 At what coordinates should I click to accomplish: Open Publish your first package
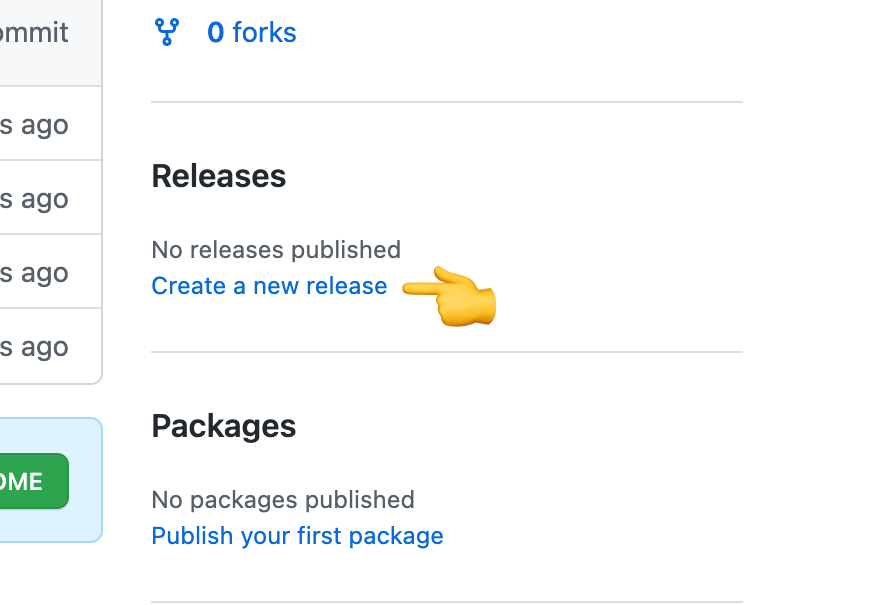(296, 536)
